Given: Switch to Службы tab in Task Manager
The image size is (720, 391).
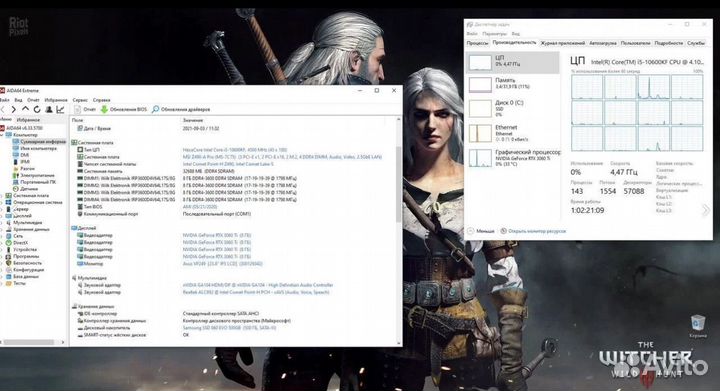Looking at the screenshot, I should (x=696, y=43).
